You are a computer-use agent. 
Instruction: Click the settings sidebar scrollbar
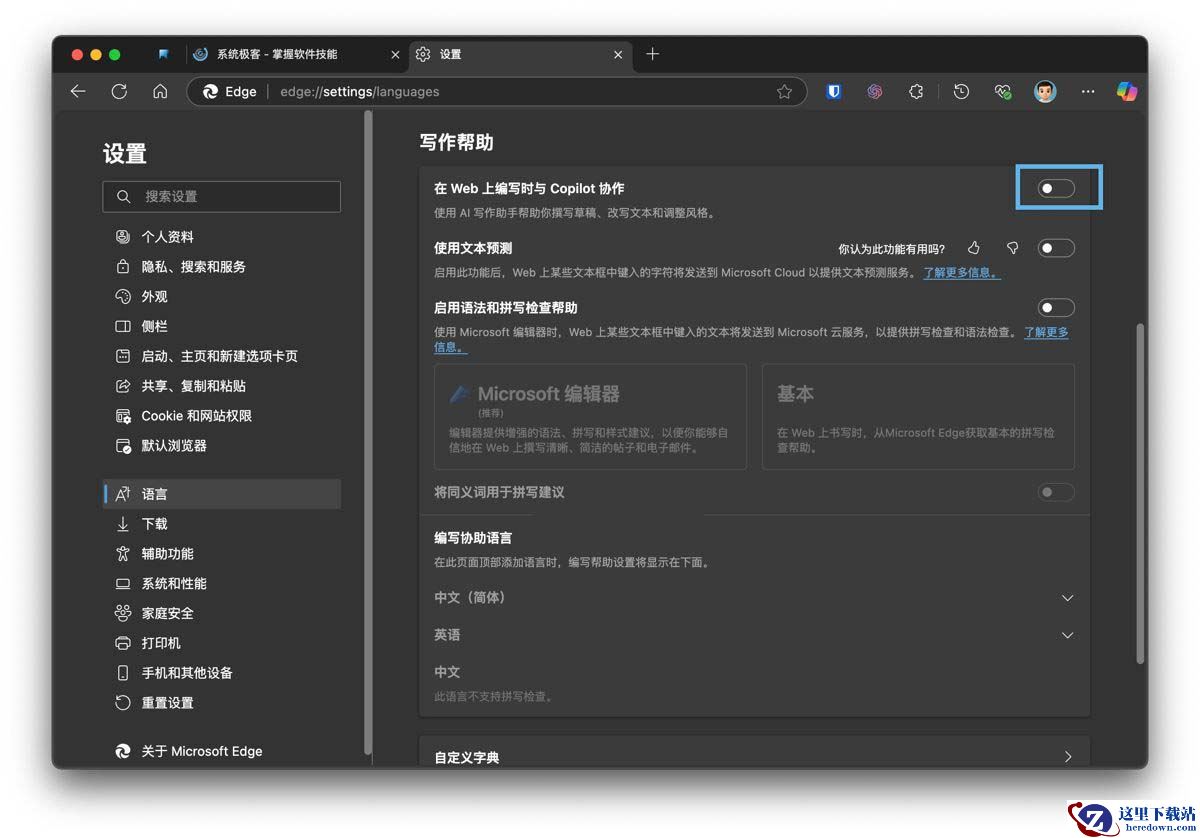point(369,430)
